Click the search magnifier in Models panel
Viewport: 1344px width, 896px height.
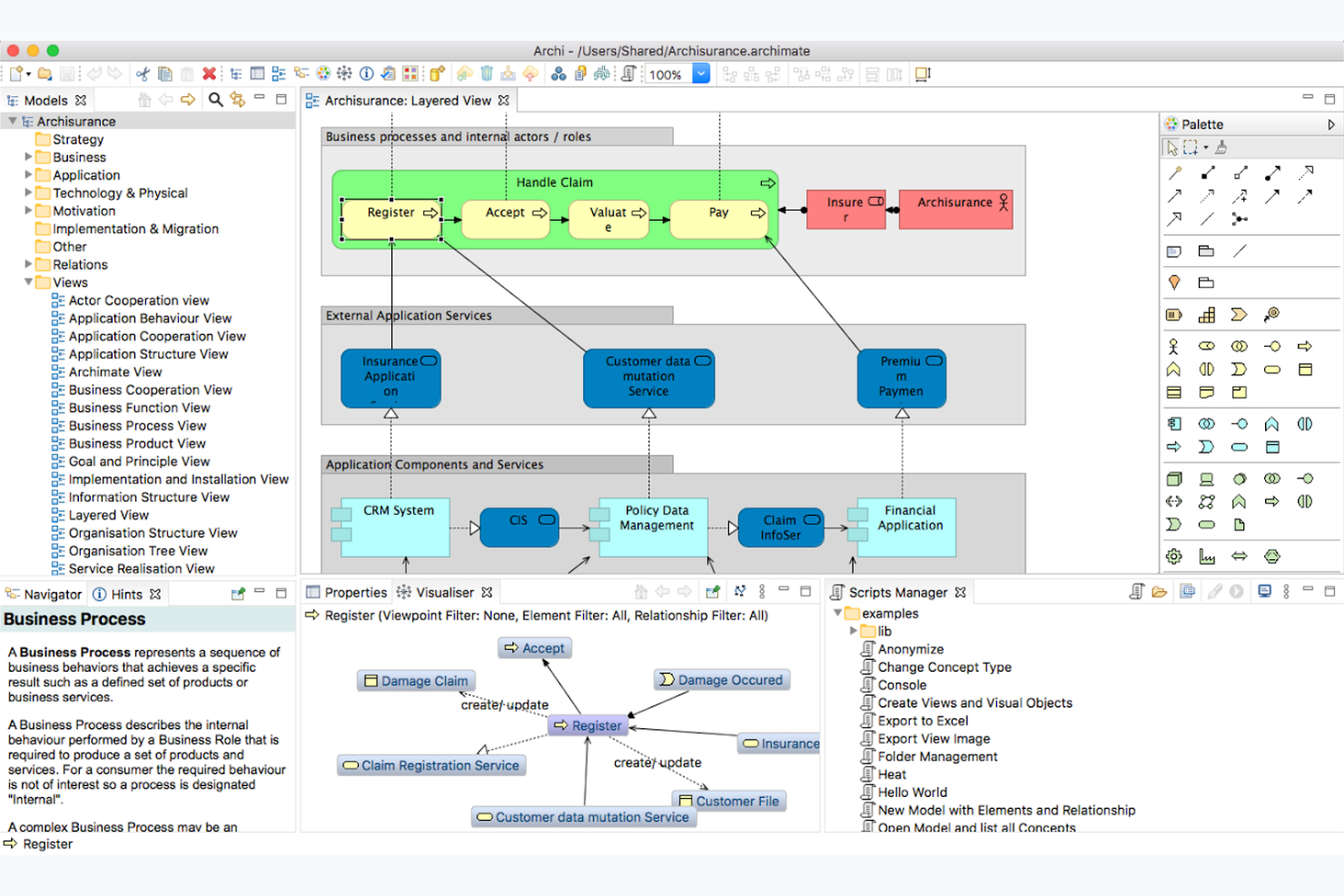click(x=215, y=100)
